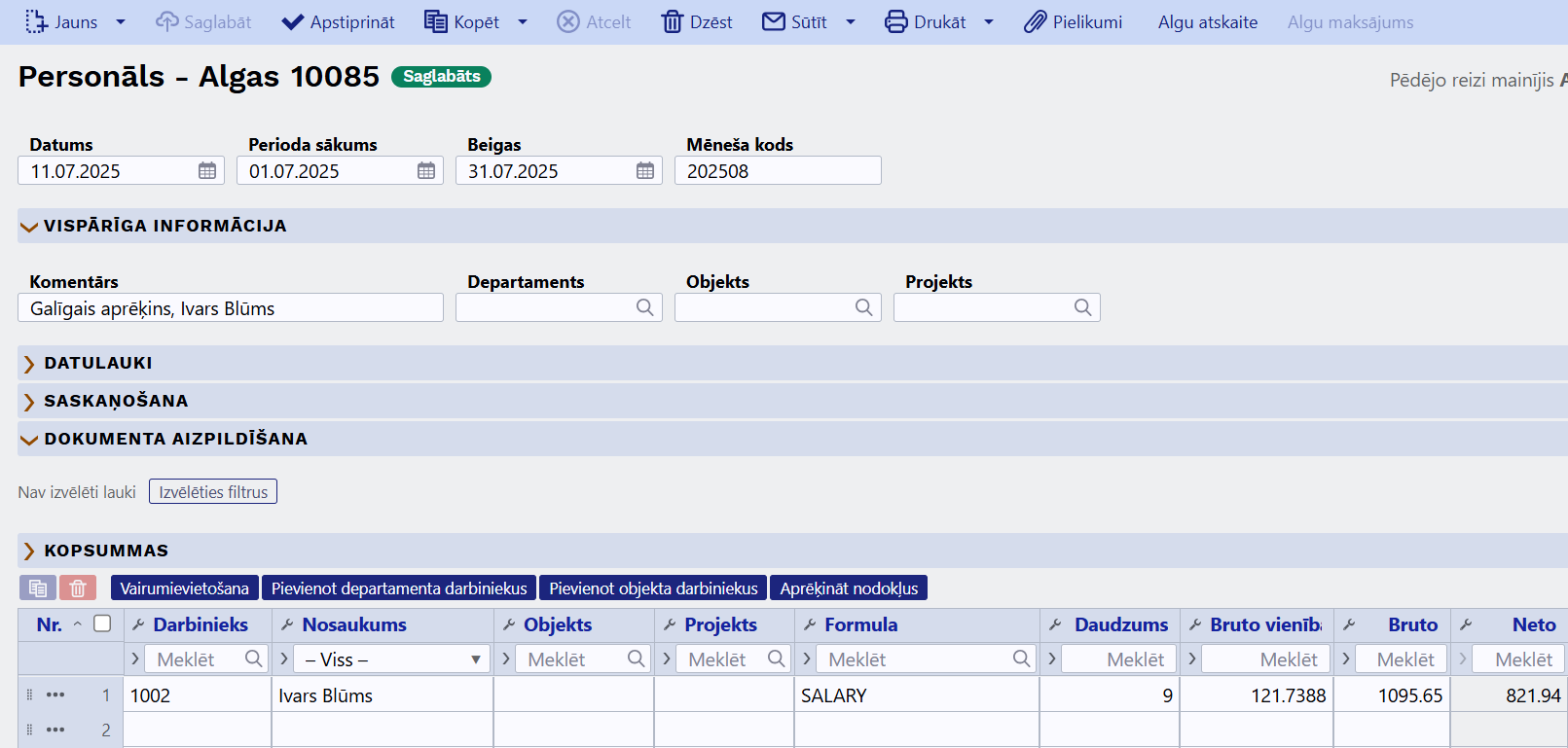Click row 1 drag handle
1568x748 pixels.
29,695
